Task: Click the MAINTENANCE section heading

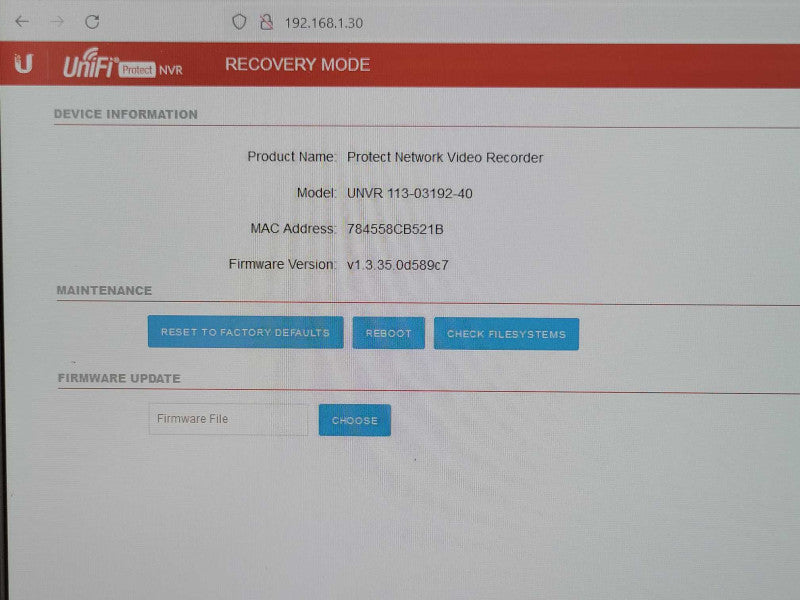Action: click(104, 290)
